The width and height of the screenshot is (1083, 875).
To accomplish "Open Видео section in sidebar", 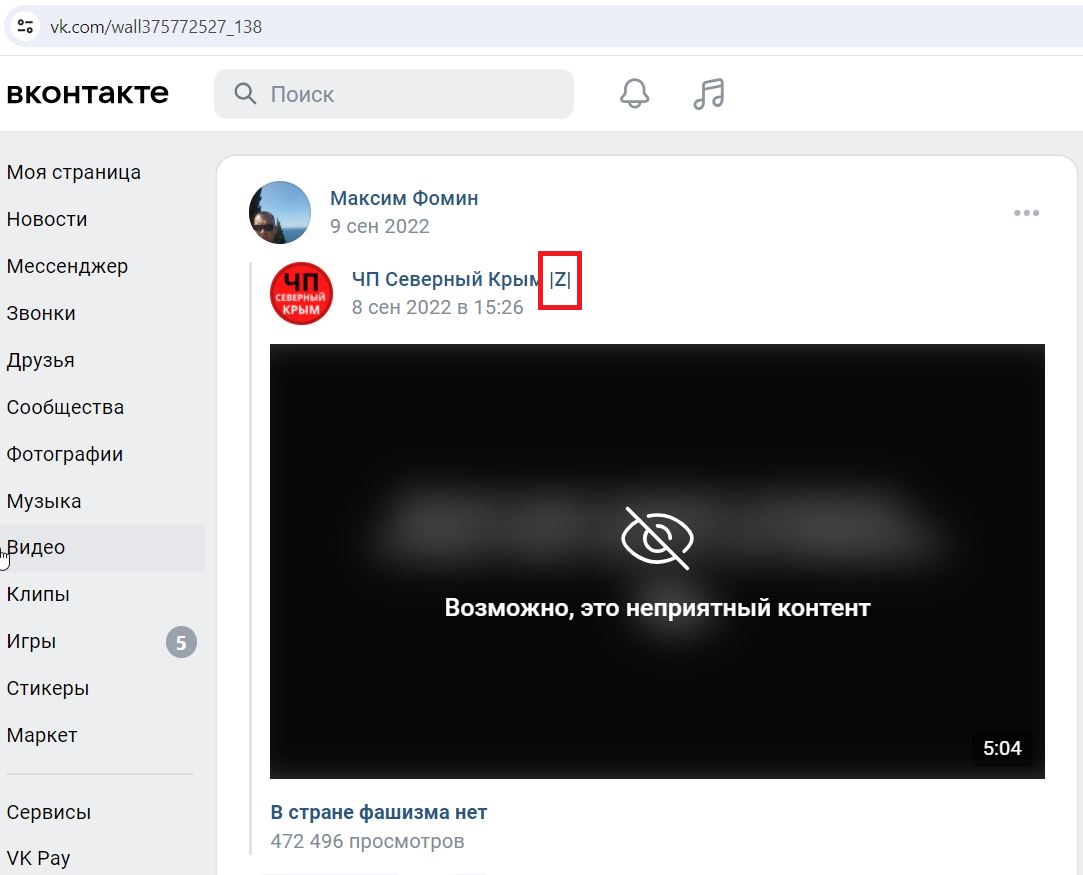I will 103,548.
